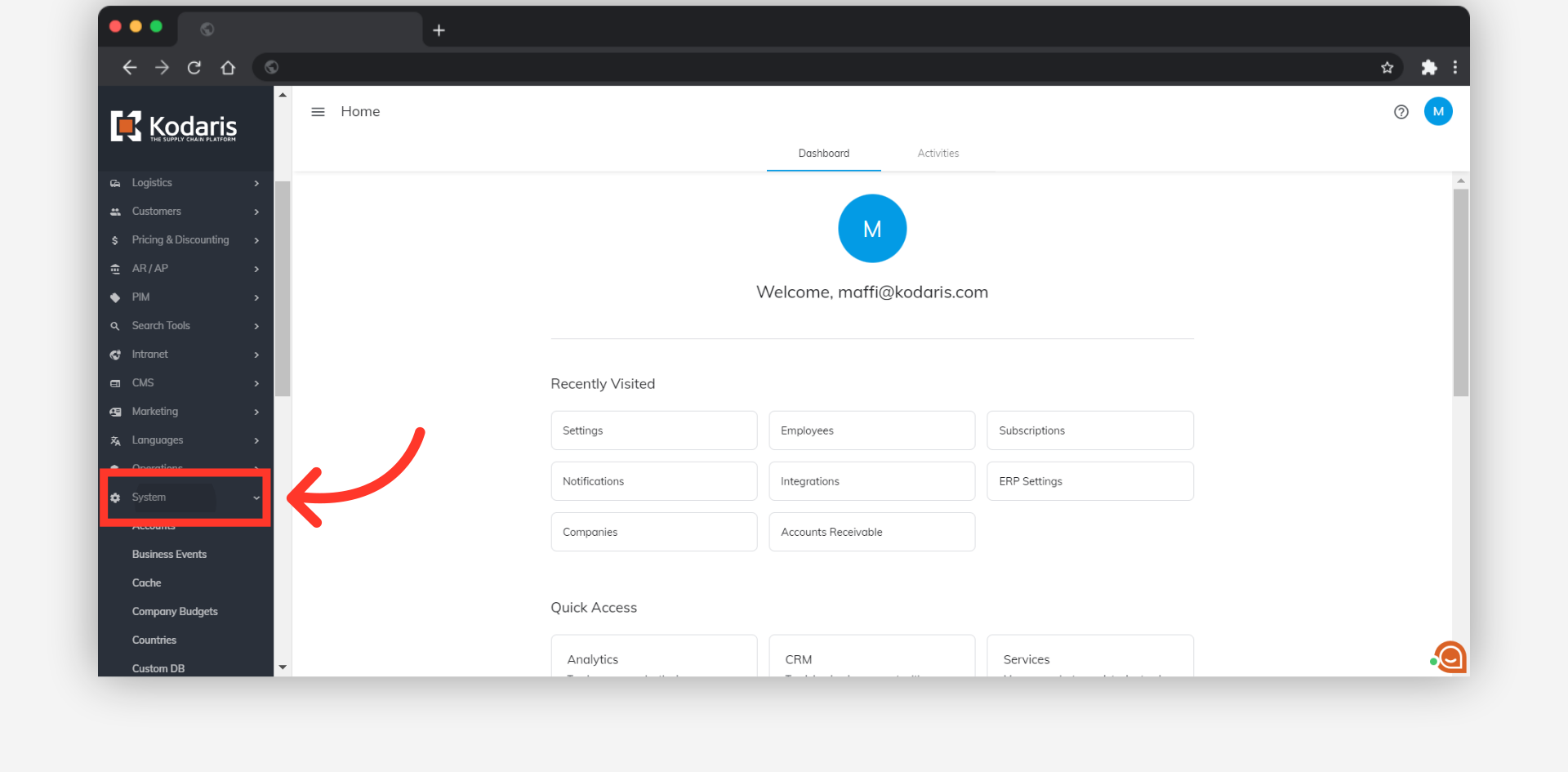Open the Analytics quick access card
Viewport: 1568px width, 772px height.
click(x=654, y=656)
